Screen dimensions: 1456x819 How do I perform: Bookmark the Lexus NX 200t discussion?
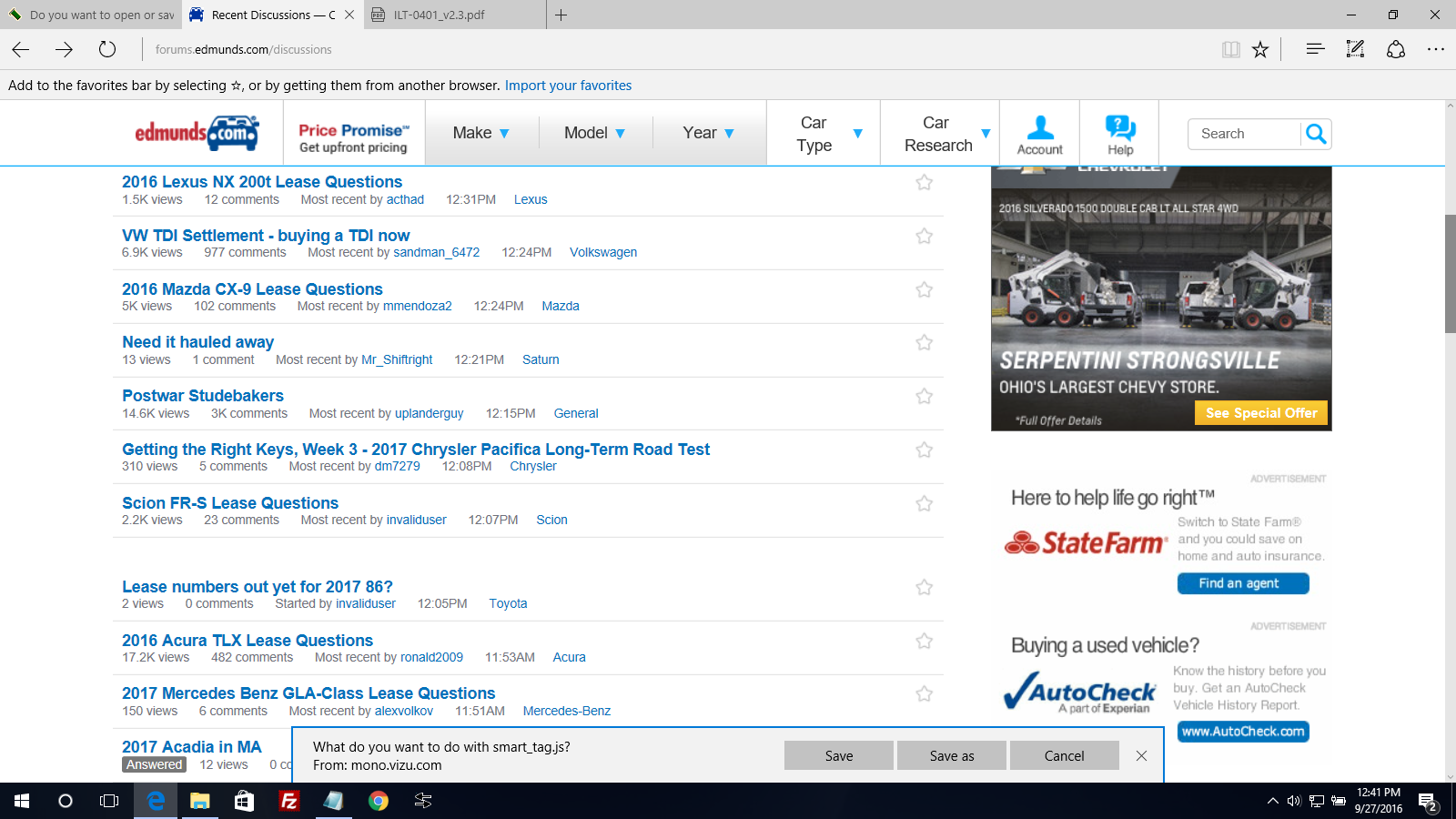[925, 182]
